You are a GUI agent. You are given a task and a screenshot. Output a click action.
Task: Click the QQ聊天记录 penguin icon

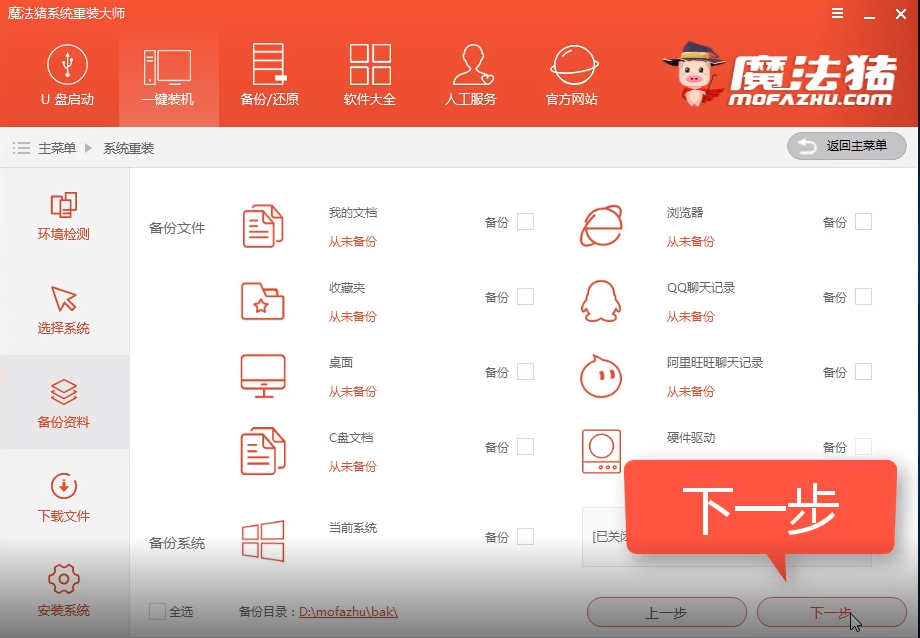(600, 299)
